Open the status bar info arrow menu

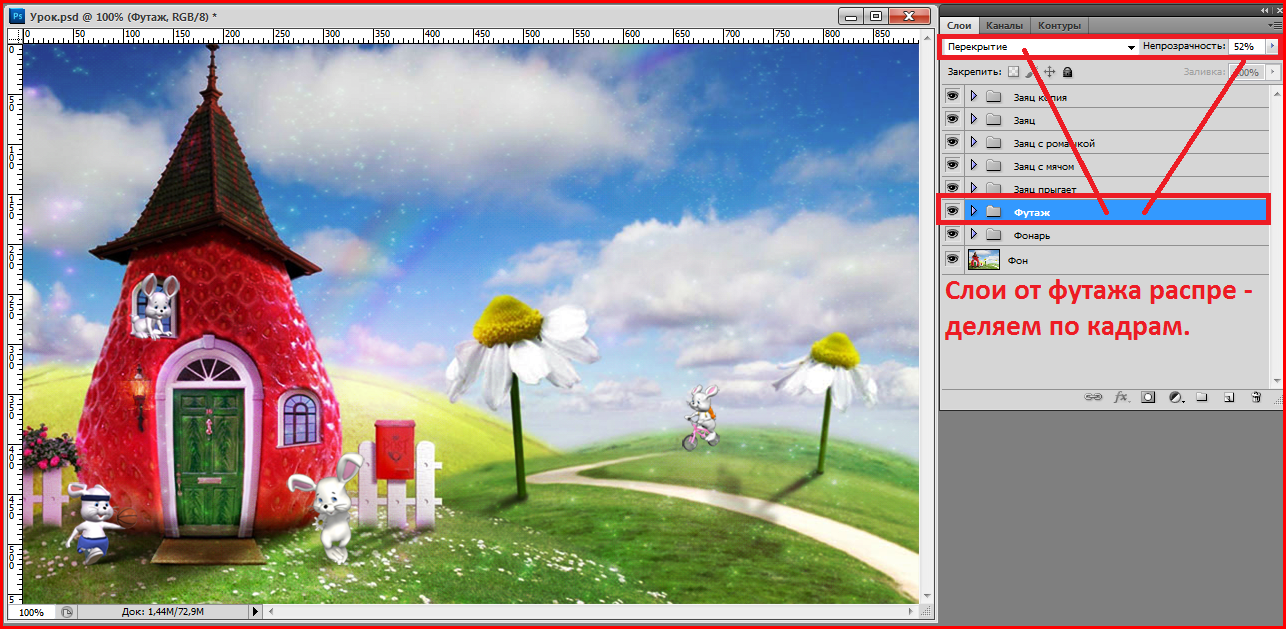(x=255, y=611)
